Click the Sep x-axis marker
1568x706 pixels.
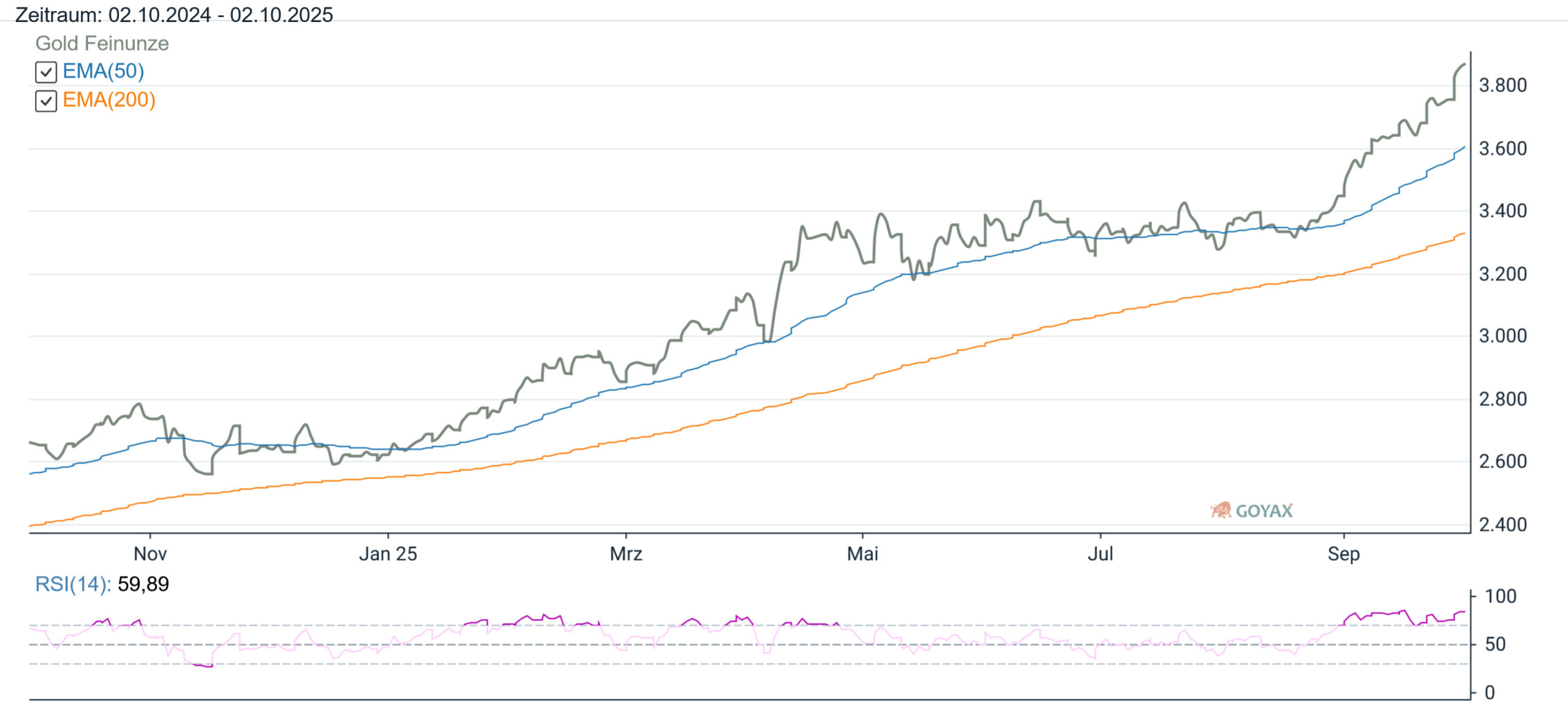tap(1343, 554)
